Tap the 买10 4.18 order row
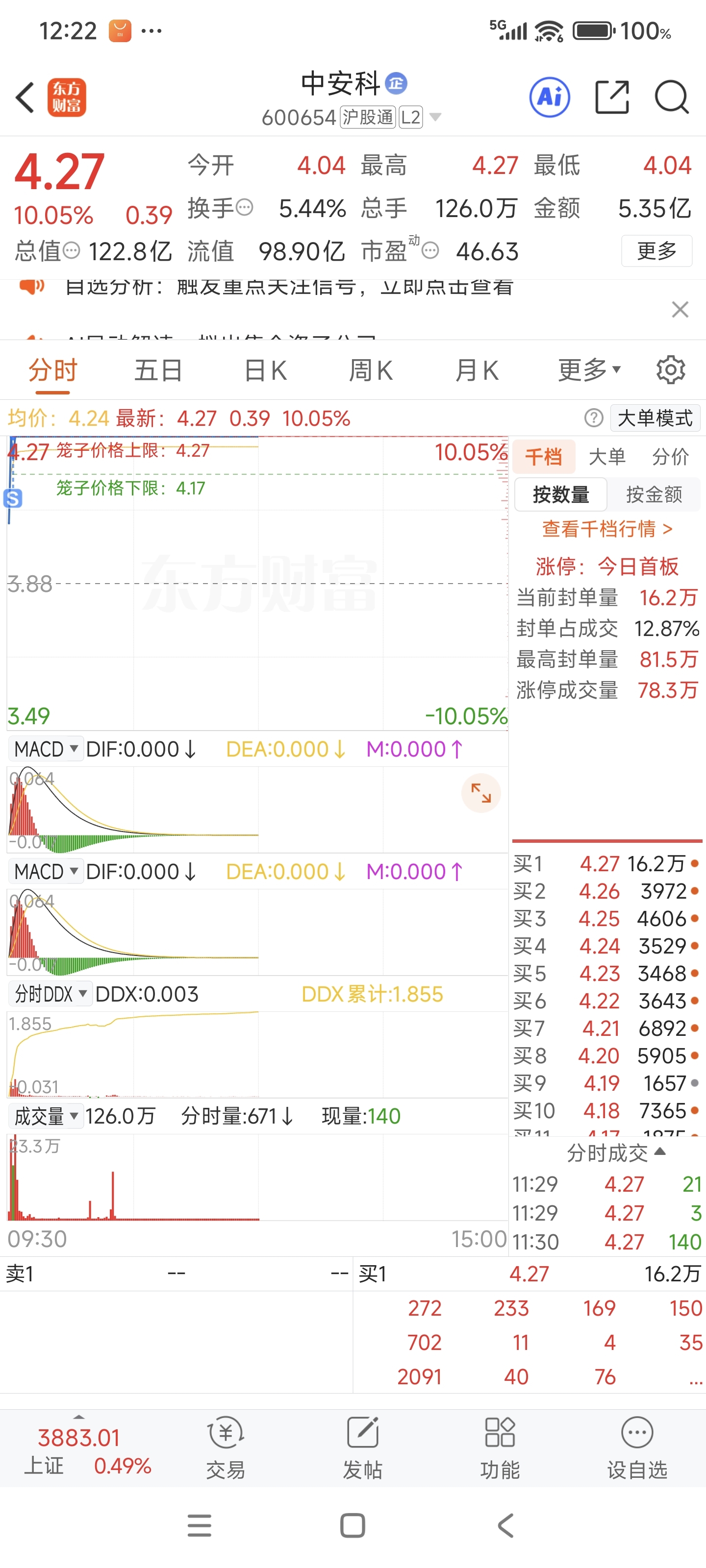706x1568 pixels. pos(606,1110)
